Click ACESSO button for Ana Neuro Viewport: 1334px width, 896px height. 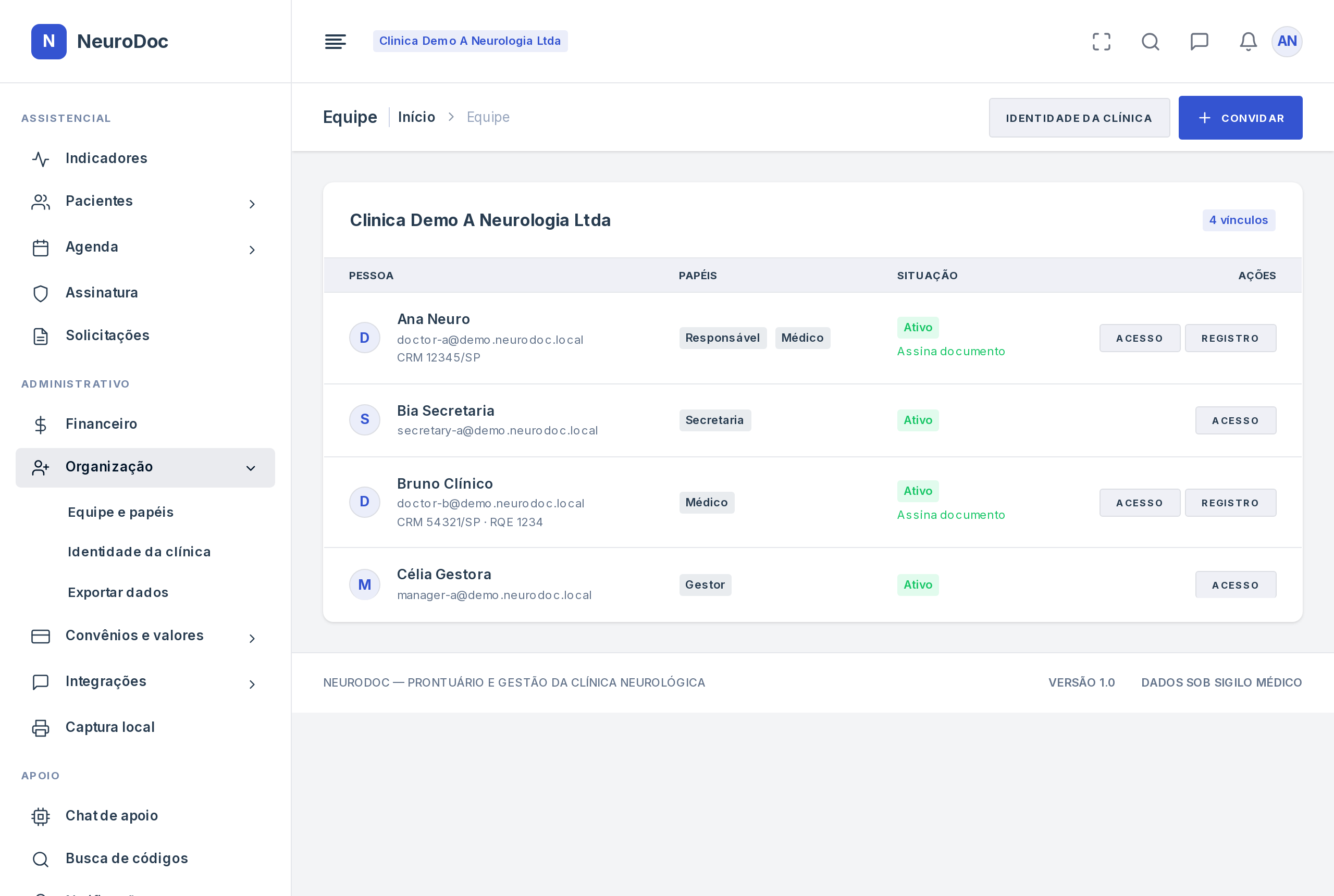(1139, 338)
